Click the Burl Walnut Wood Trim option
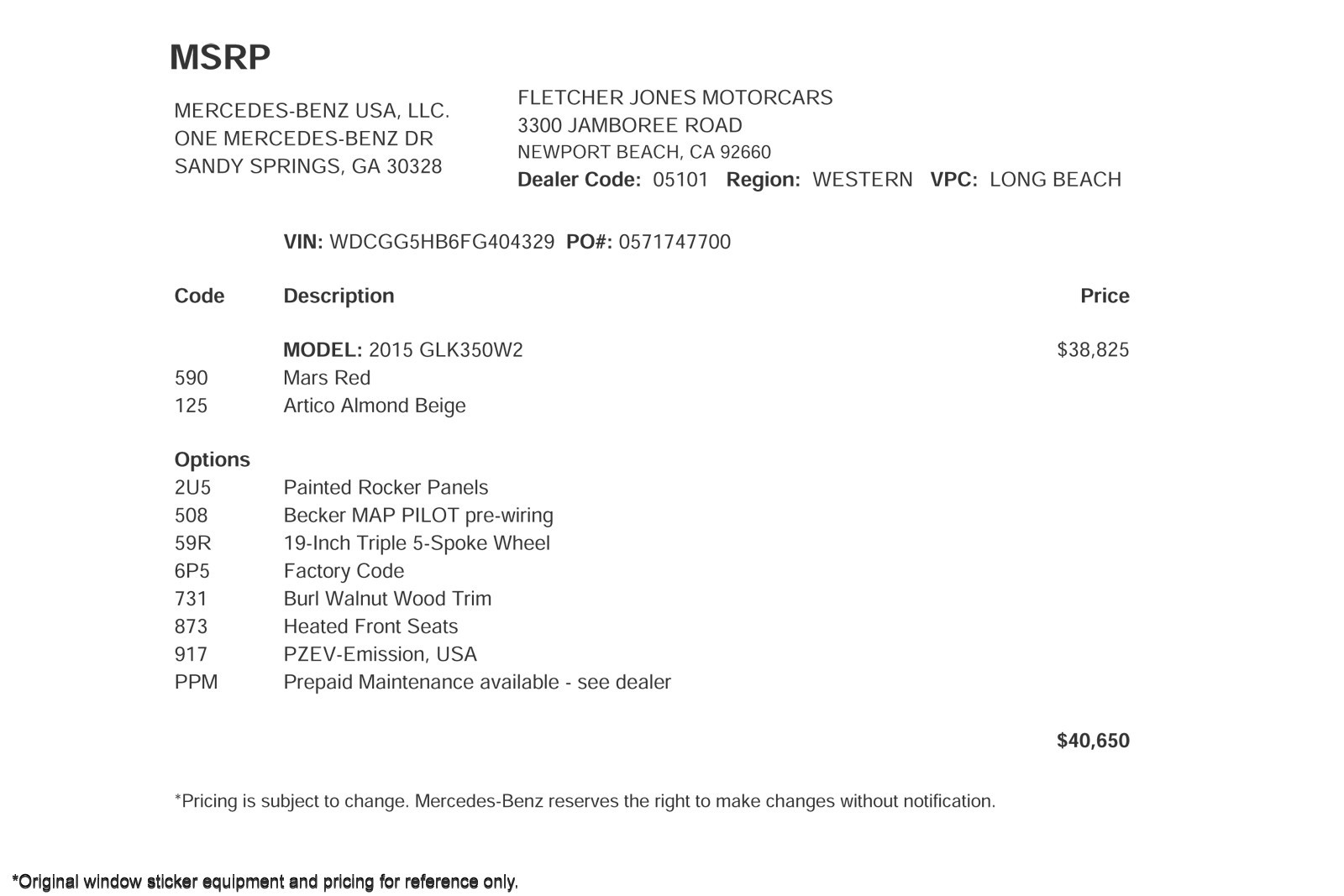Screen dimensions: 1344x896 387,599
